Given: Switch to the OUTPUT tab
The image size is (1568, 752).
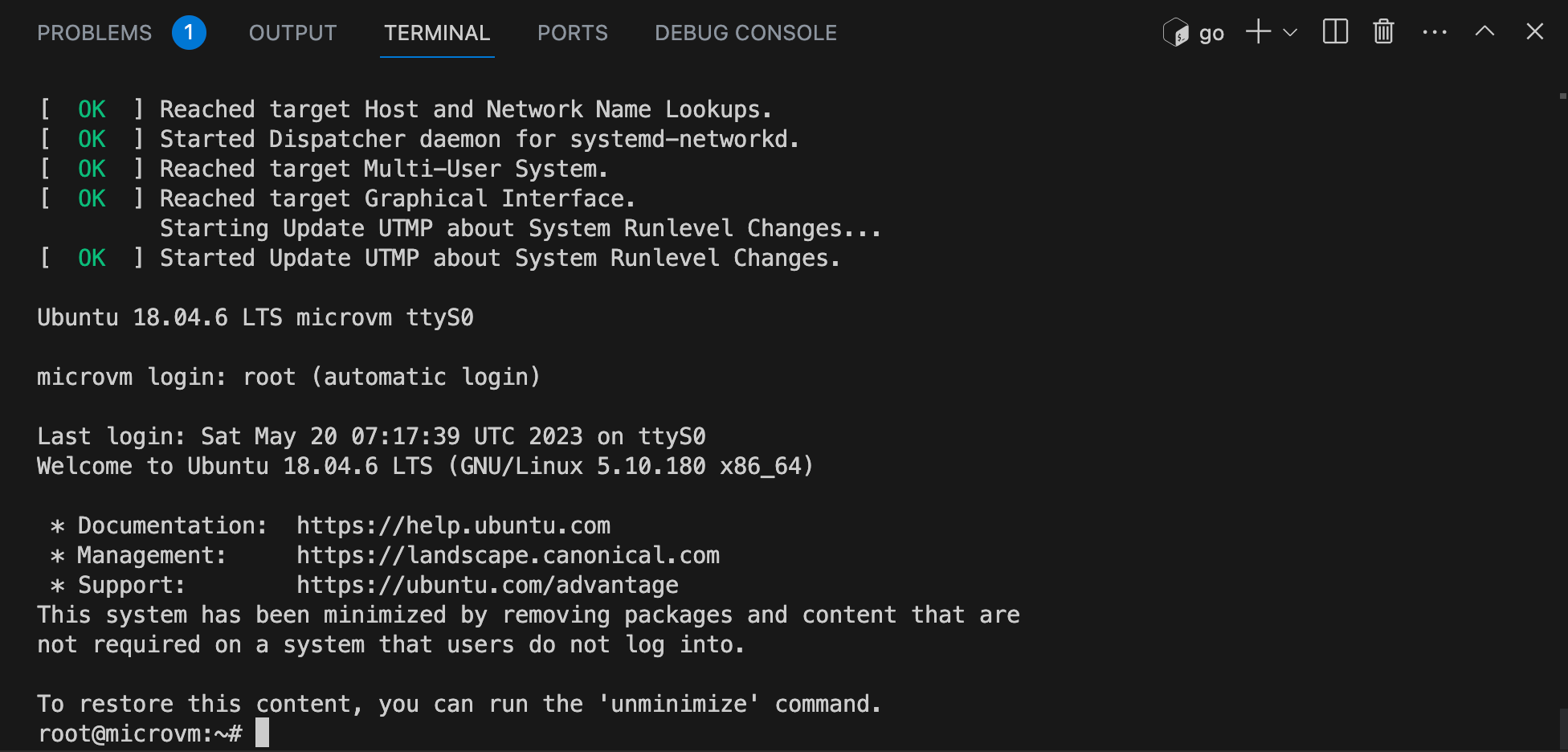Looking at the screenshot, I should [x=293, y=33].
